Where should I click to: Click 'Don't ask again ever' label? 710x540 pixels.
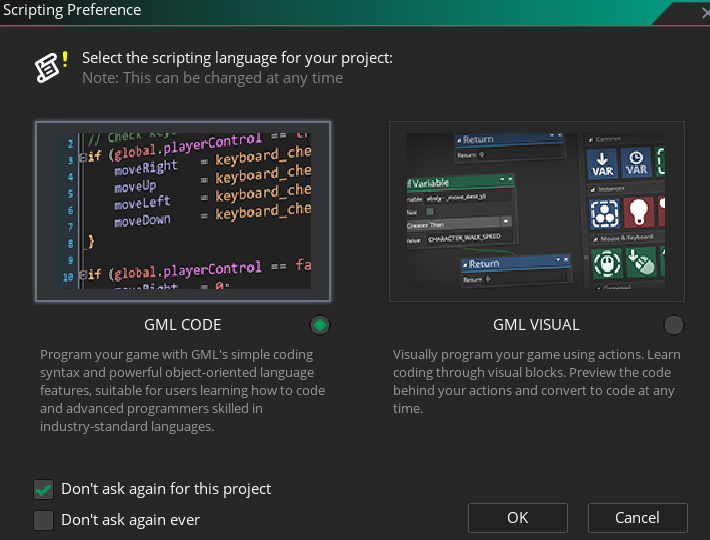click(x=130, y=520)
